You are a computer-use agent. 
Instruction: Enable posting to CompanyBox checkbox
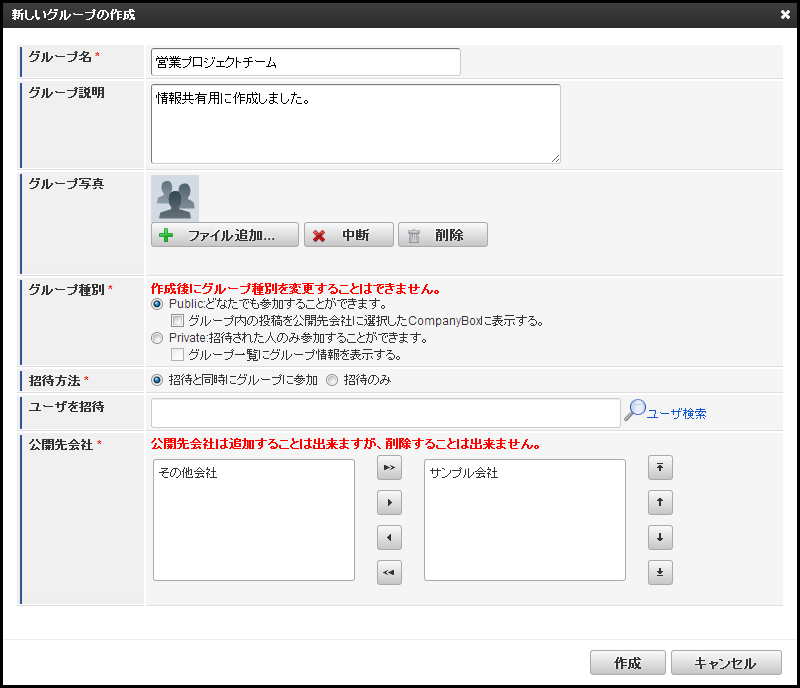(178, 321)
